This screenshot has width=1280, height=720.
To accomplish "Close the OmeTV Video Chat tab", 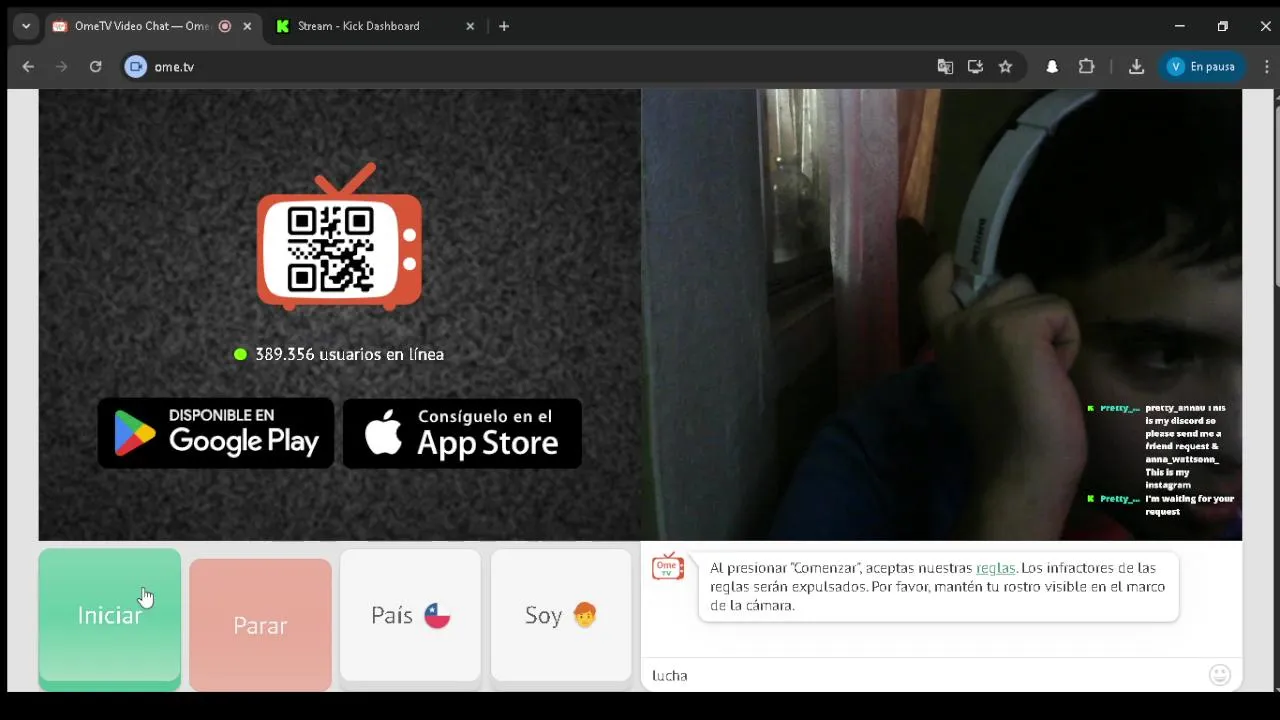I will 247,26.
